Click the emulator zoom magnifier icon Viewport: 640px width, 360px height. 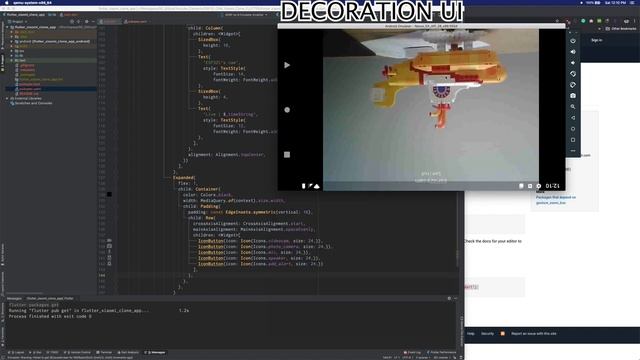573,107
